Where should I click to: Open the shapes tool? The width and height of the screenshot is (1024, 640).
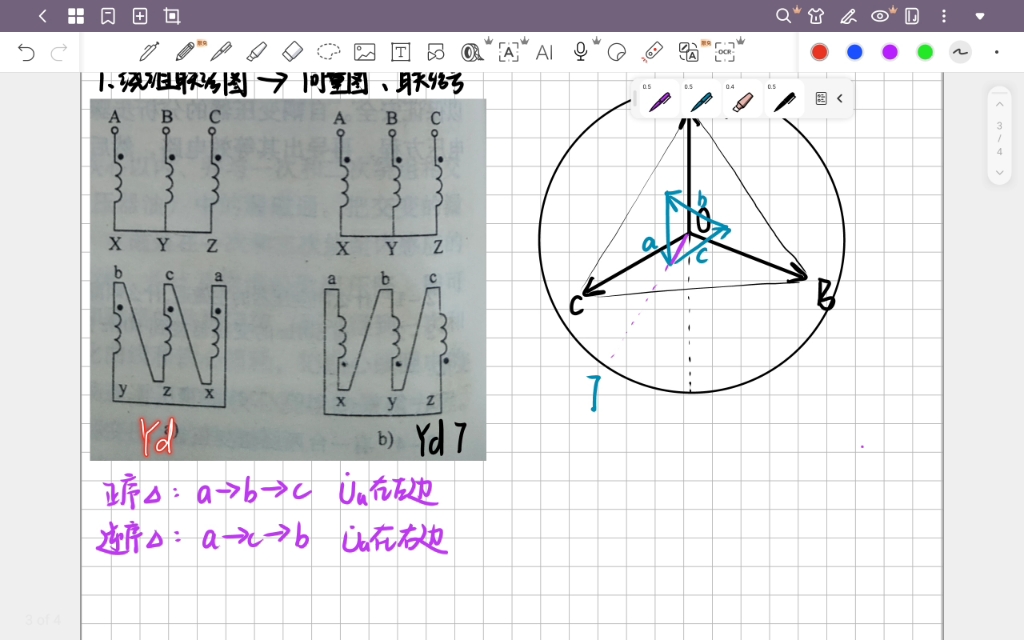tap(436, 52)
